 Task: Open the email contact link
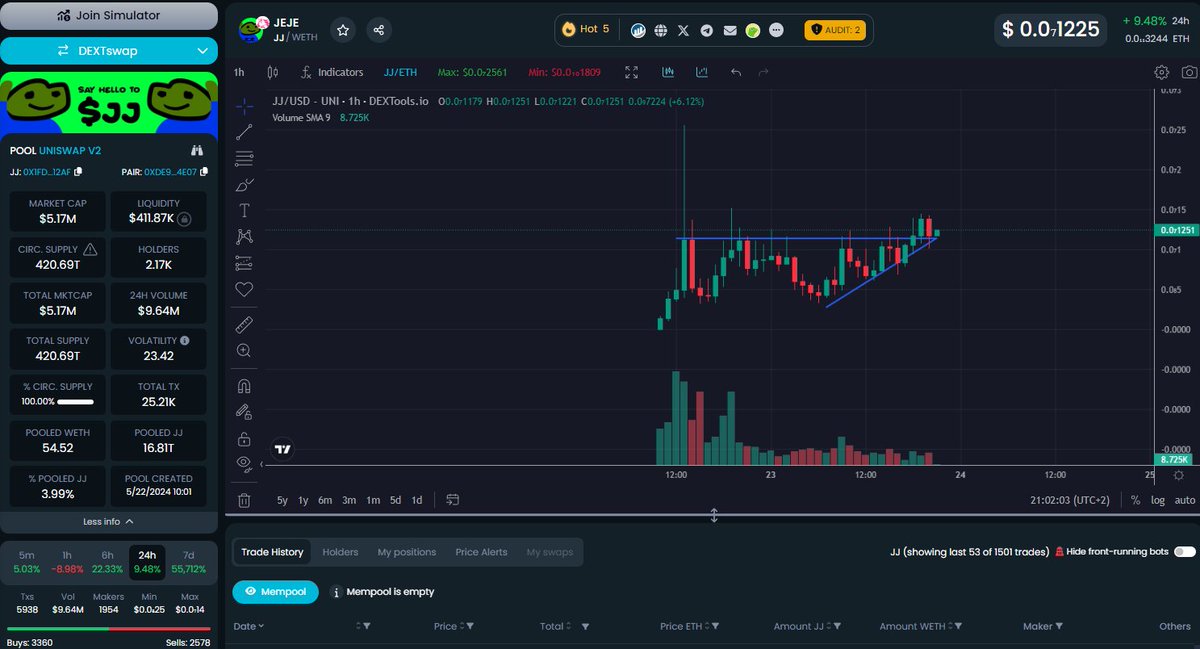click(x=730, y=30)
